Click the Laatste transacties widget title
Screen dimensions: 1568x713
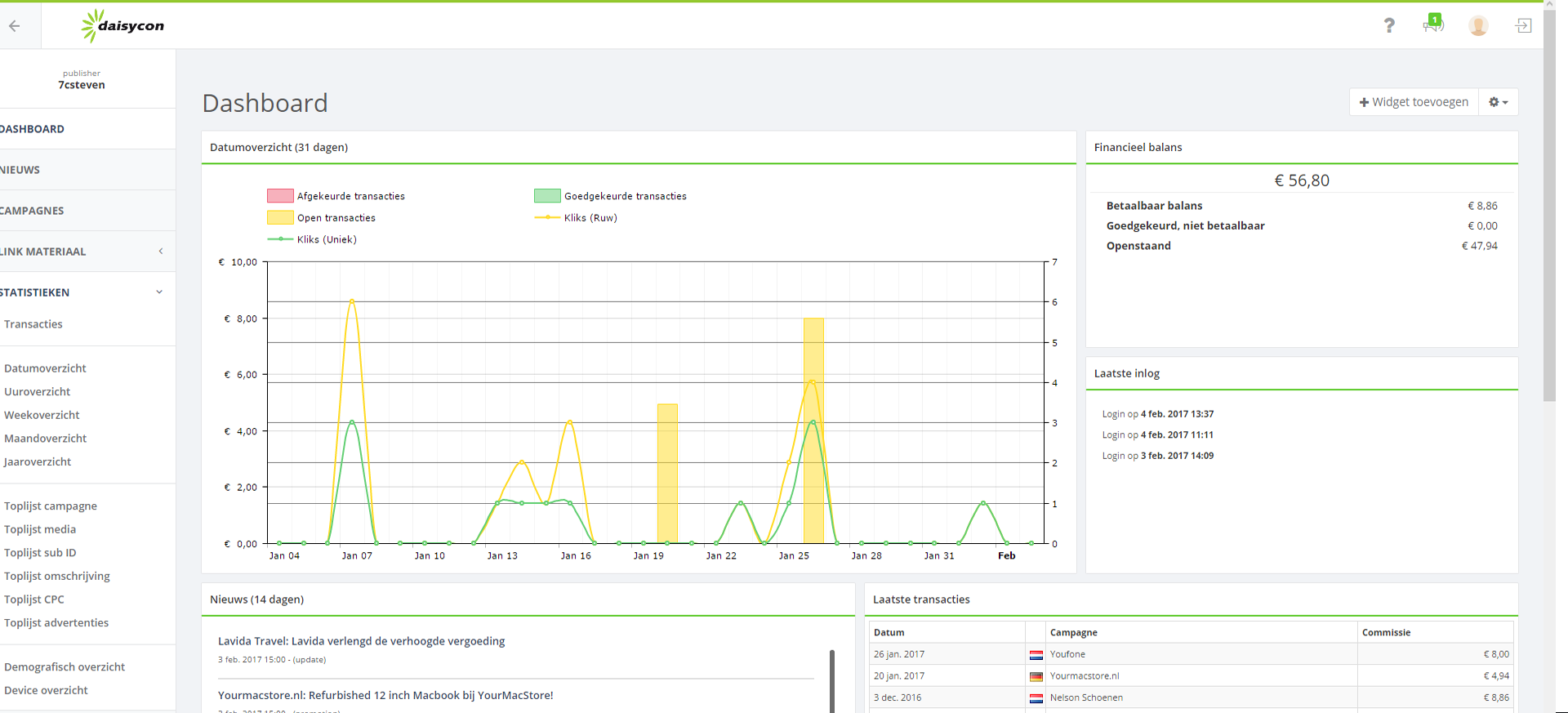[921, 599]
